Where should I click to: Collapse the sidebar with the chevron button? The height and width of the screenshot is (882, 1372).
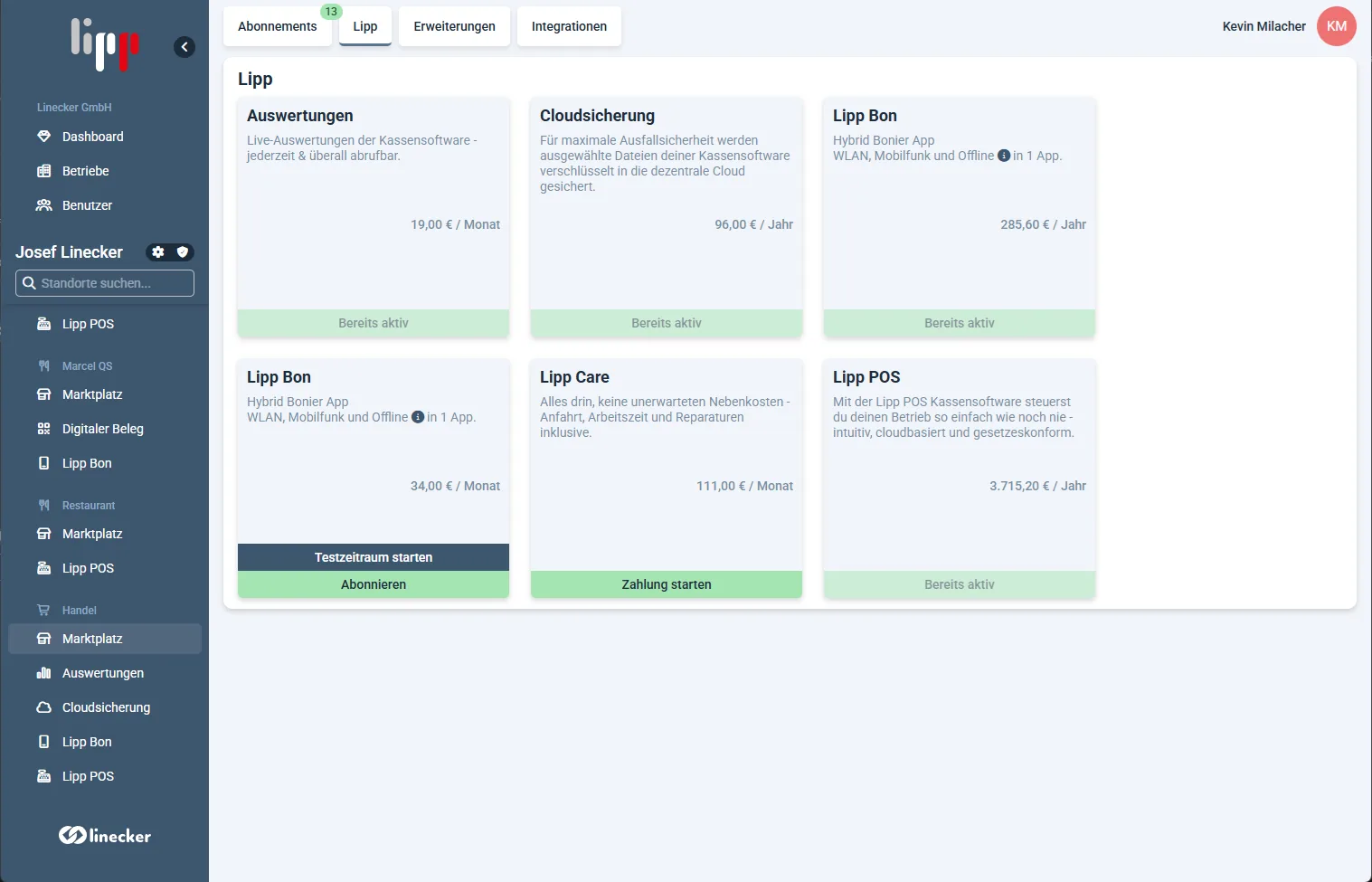(185, 47)
